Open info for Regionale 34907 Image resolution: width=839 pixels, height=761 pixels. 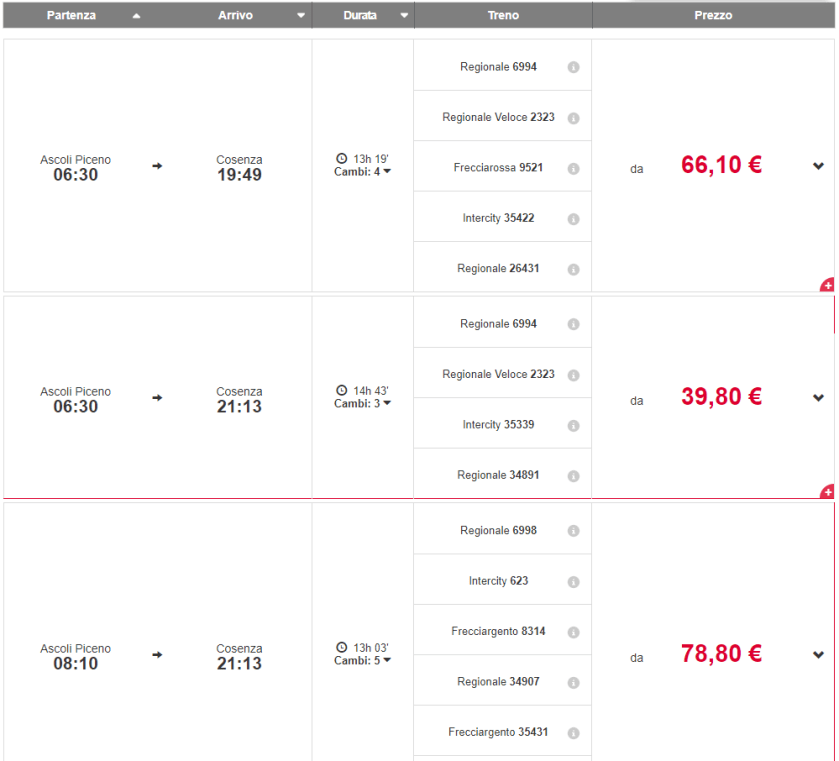pos(573,682)
